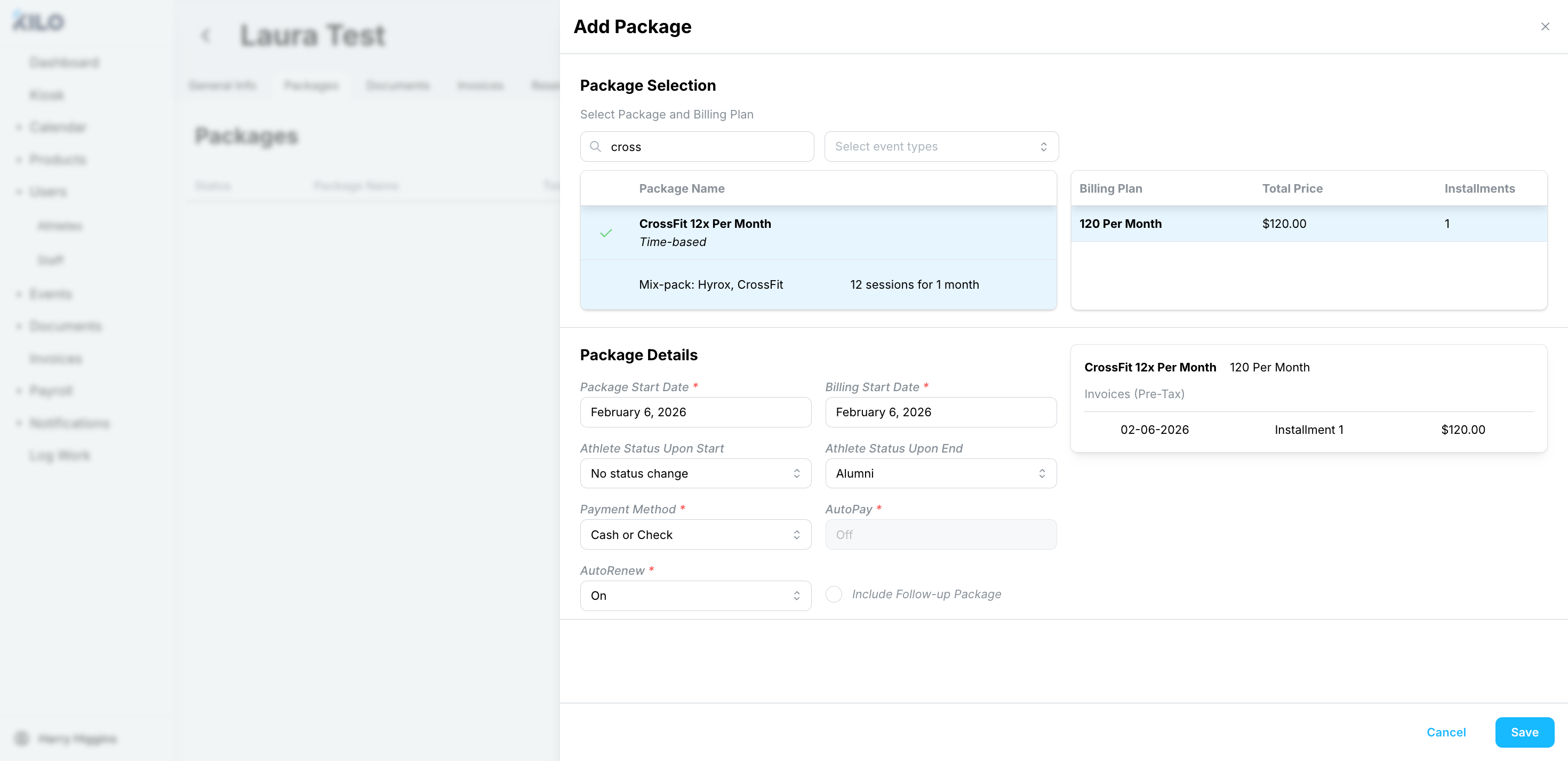This screenshot has height=761, width=1568.
Task: Change AutoRenew On setting
Action: [x=695, y=596]
